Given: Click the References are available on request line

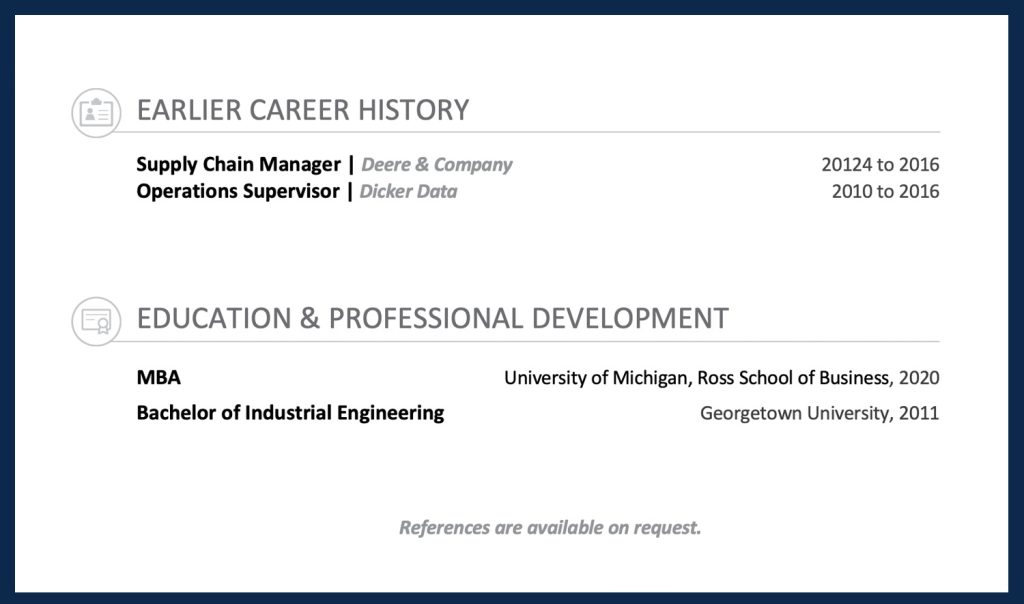Looking at the screenshot, I should (x=550, y=527).
